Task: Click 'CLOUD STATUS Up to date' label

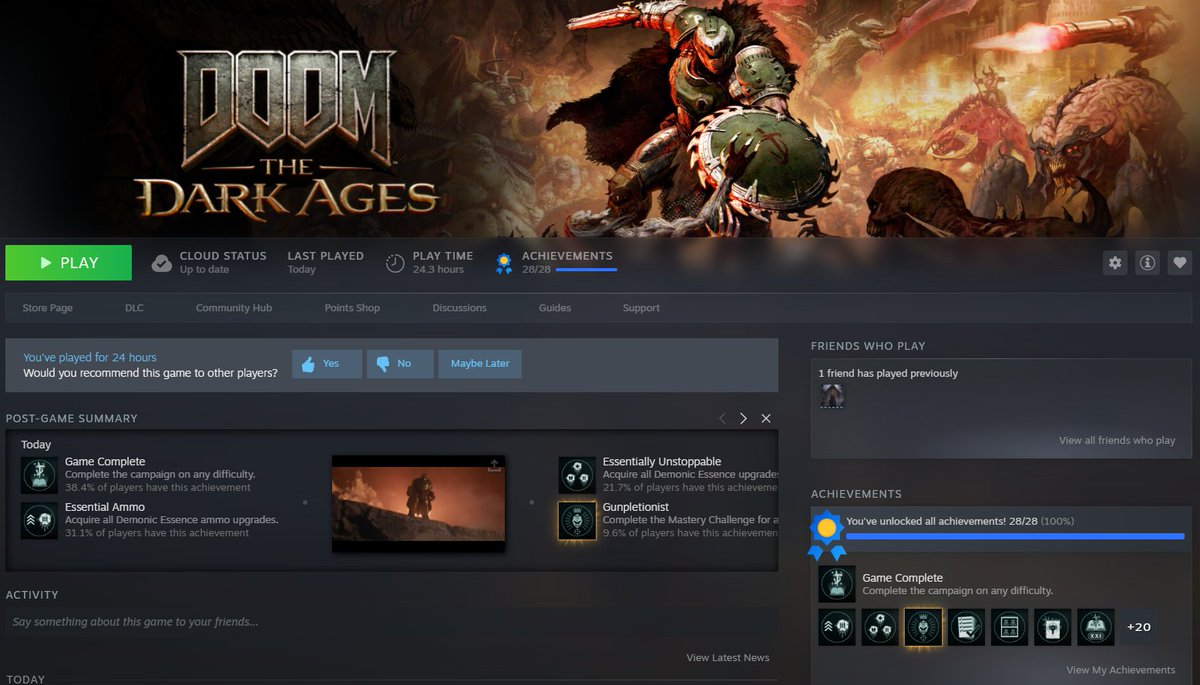Action: coord(223,263)
